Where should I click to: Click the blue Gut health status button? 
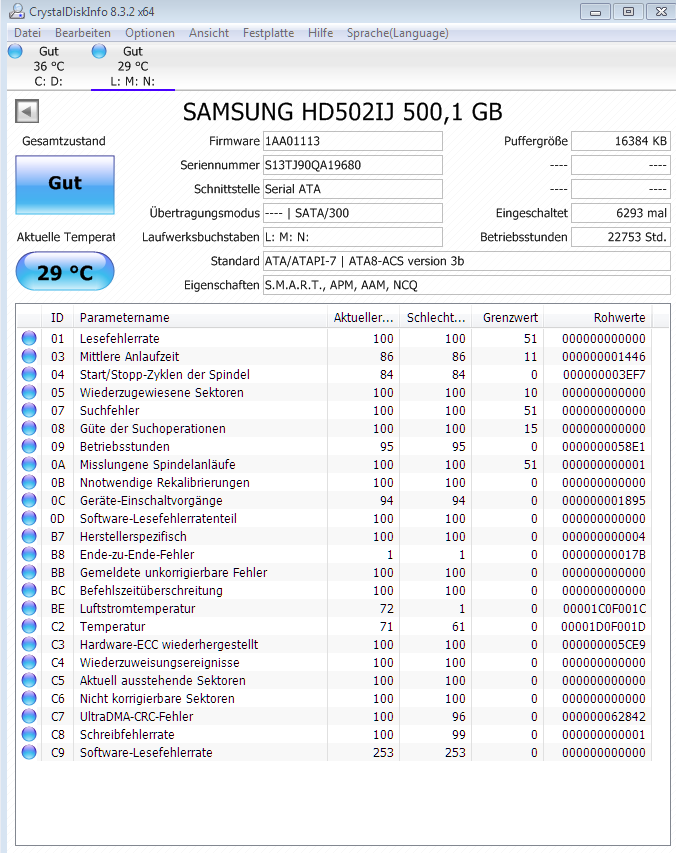pyautogui.click(x=65, y=184)
